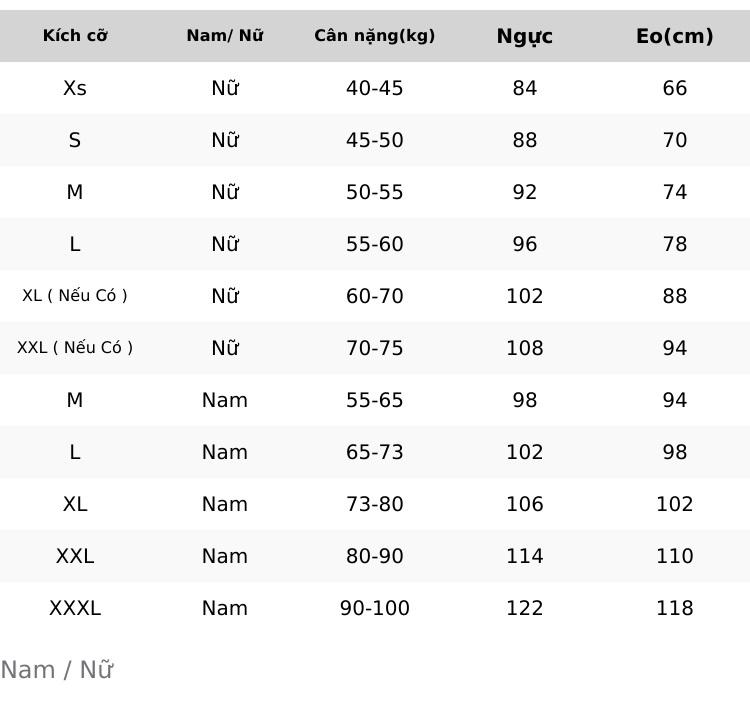Click the 90-100 weight cell

pos(375,608)
